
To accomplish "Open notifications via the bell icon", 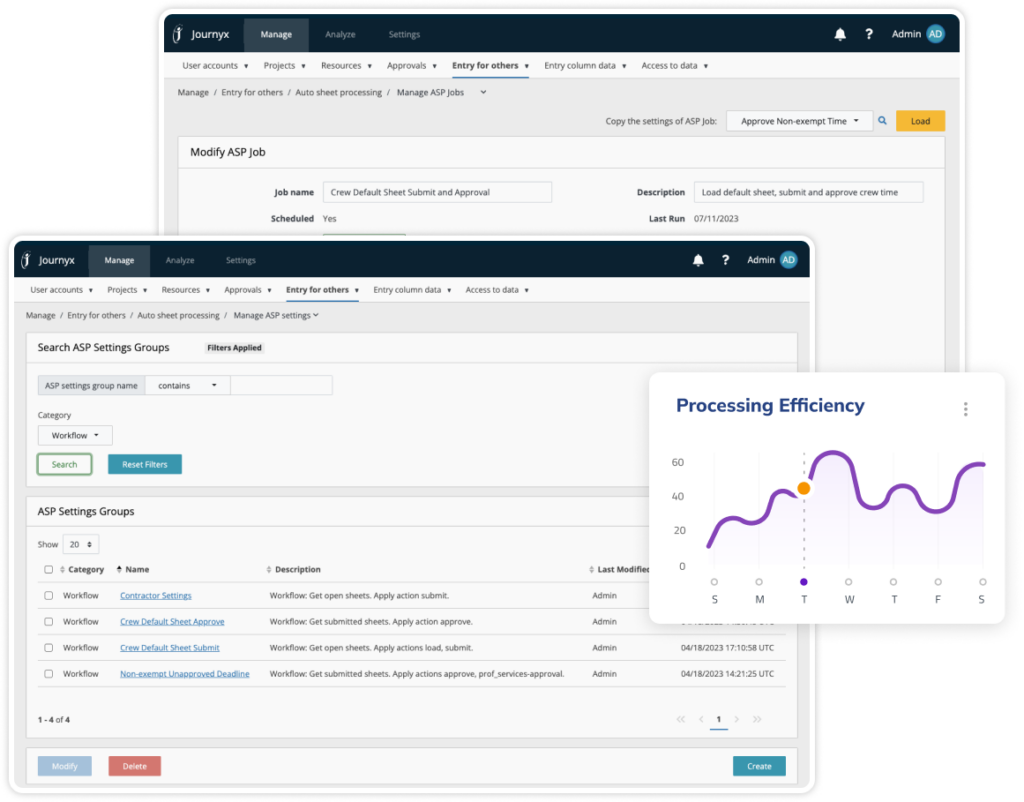I will pos(698,260).
